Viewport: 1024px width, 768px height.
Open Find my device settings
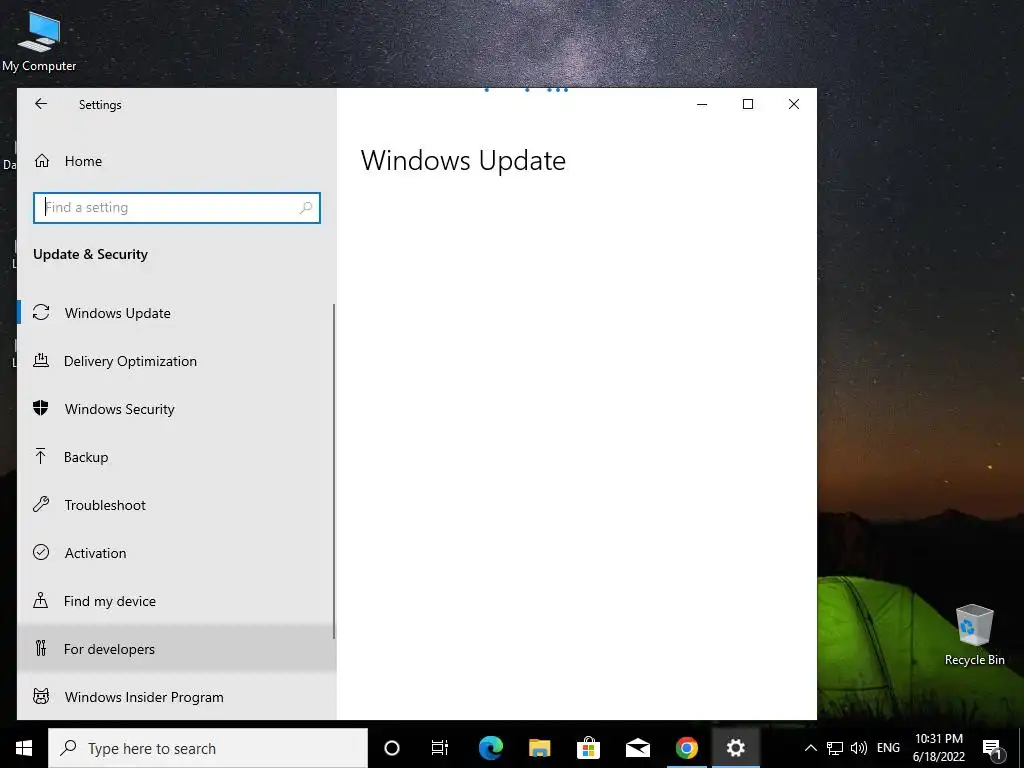(176, 601)
